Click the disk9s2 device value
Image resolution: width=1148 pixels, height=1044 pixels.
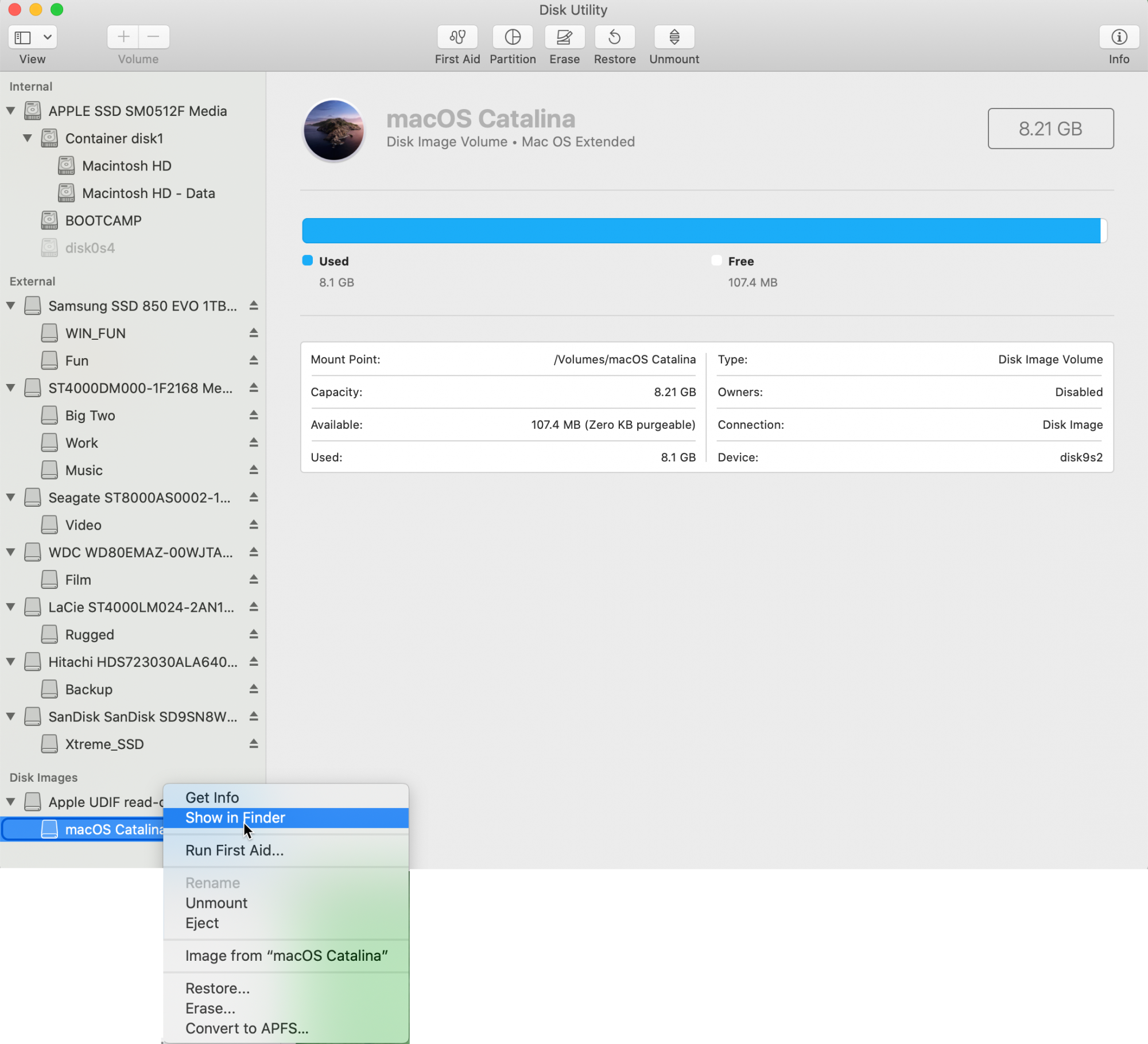1081,457
